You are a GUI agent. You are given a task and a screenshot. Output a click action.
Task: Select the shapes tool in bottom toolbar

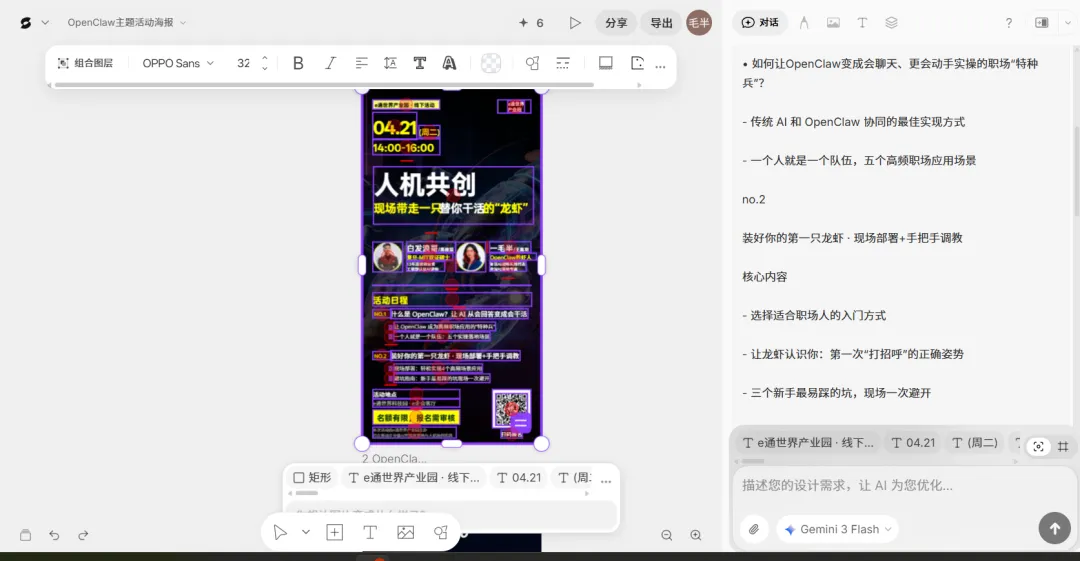(x=441, y=532)
